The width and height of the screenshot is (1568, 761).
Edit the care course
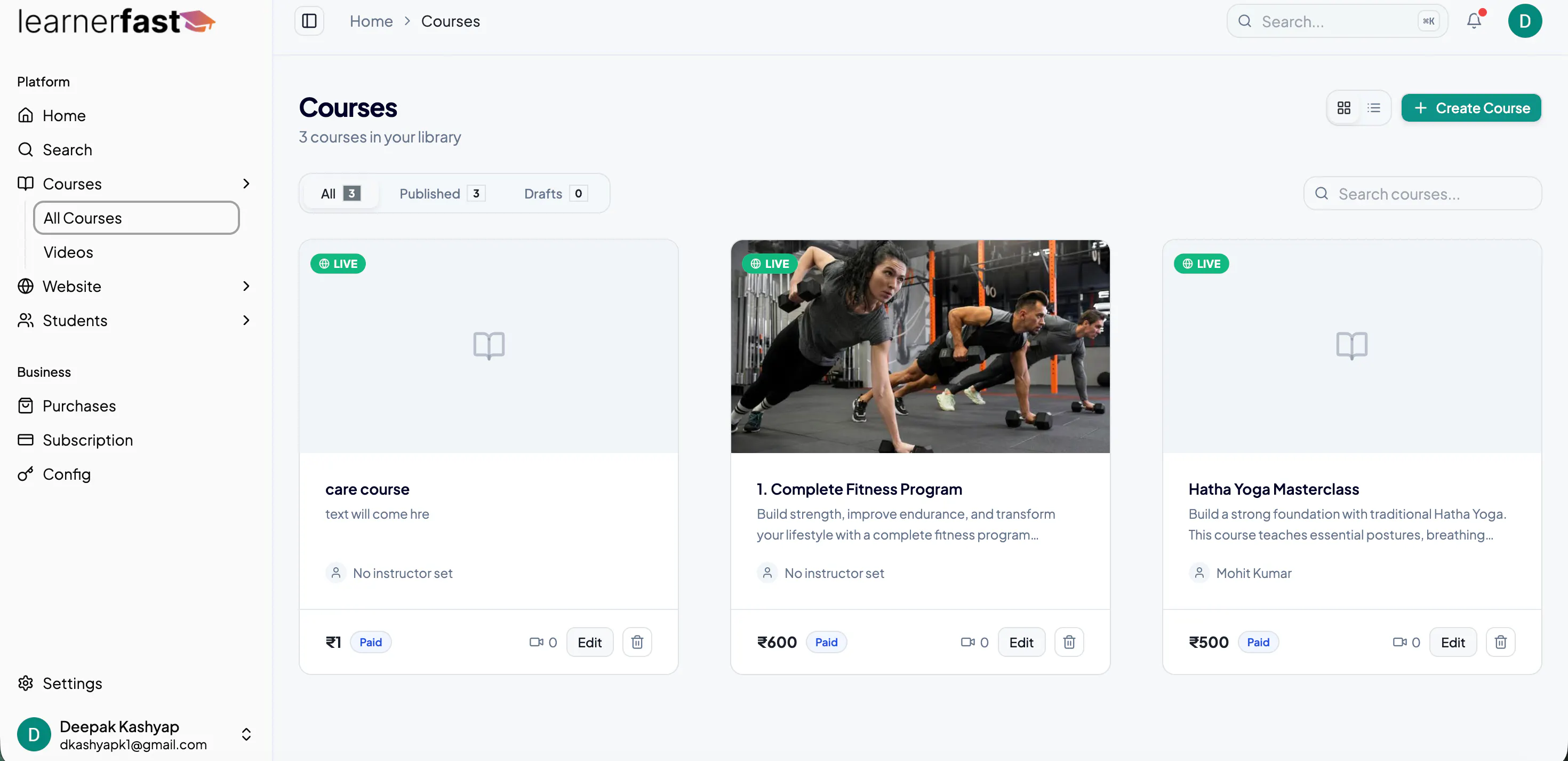(x=590, y=641)
